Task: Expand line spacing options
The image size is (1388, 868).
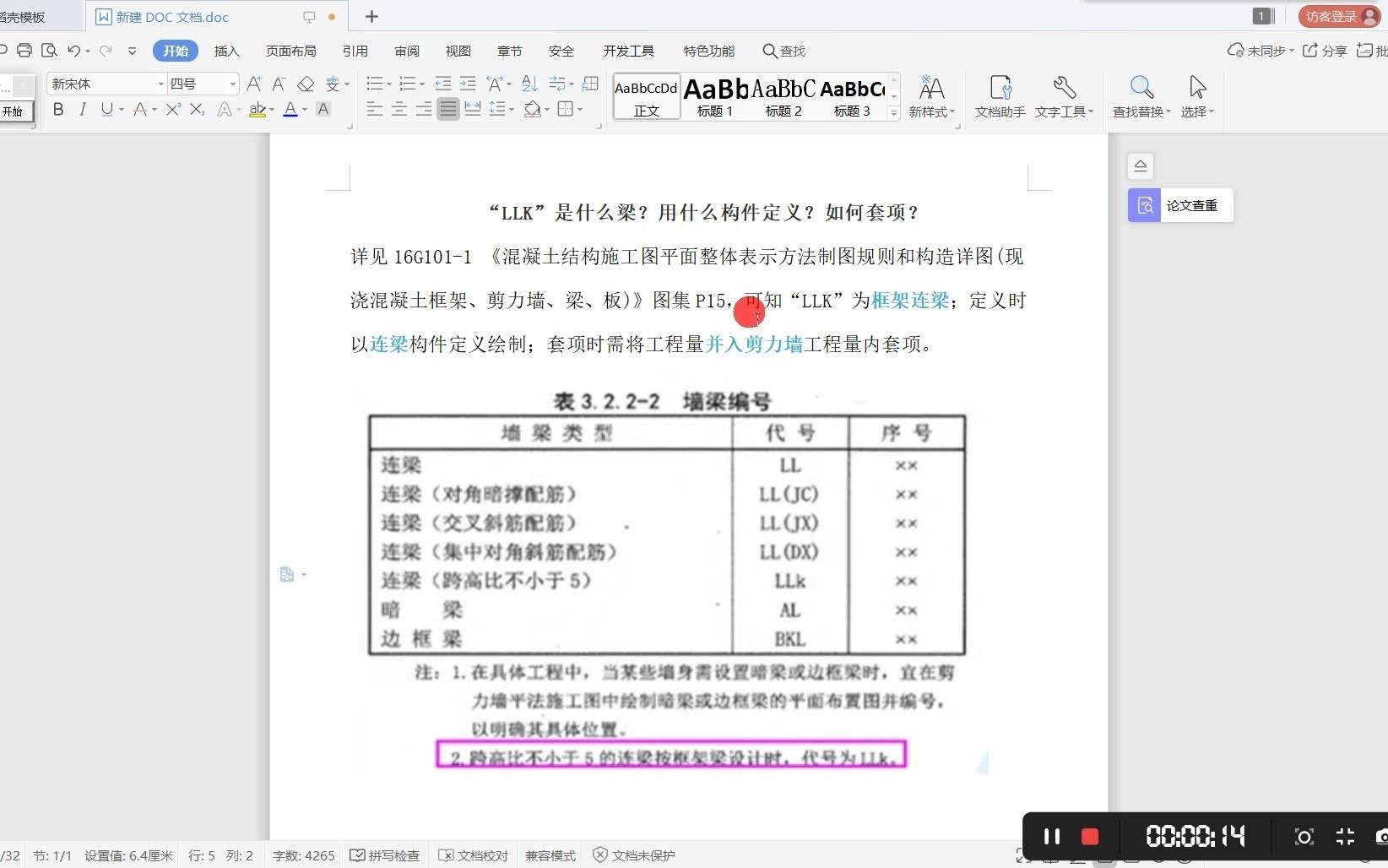Action: pos(512,110)
